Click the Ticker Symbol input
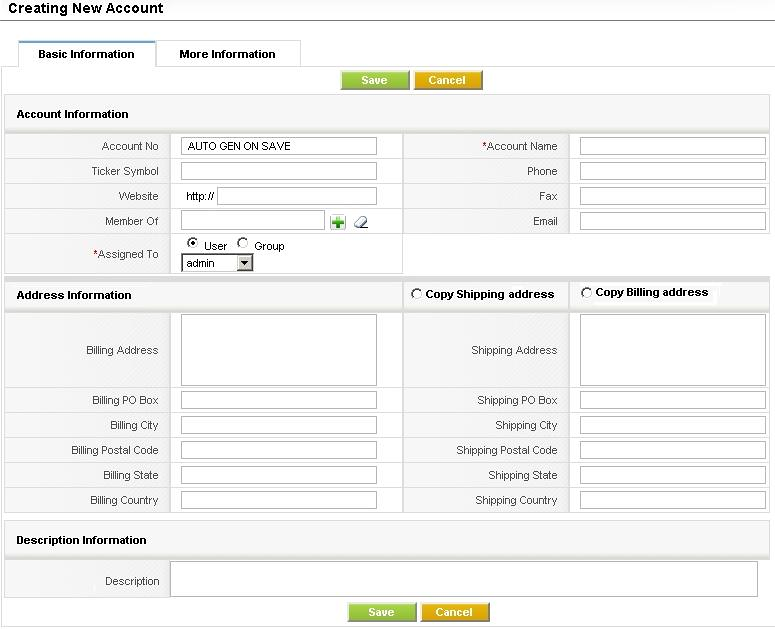This screenshot has height=629, width=775. click(x=279, y=171)
